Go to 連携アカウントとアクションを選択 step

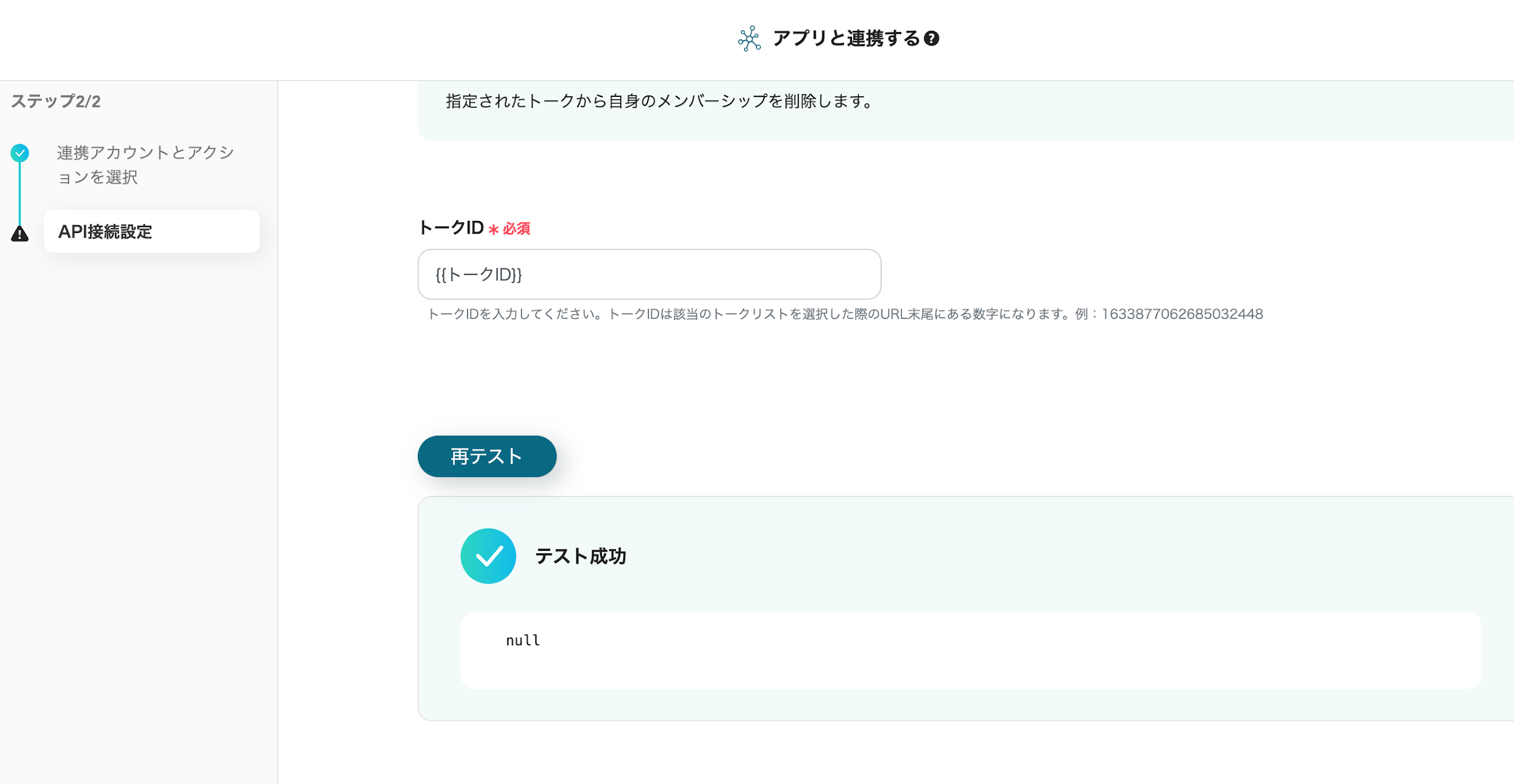point(145,164)
